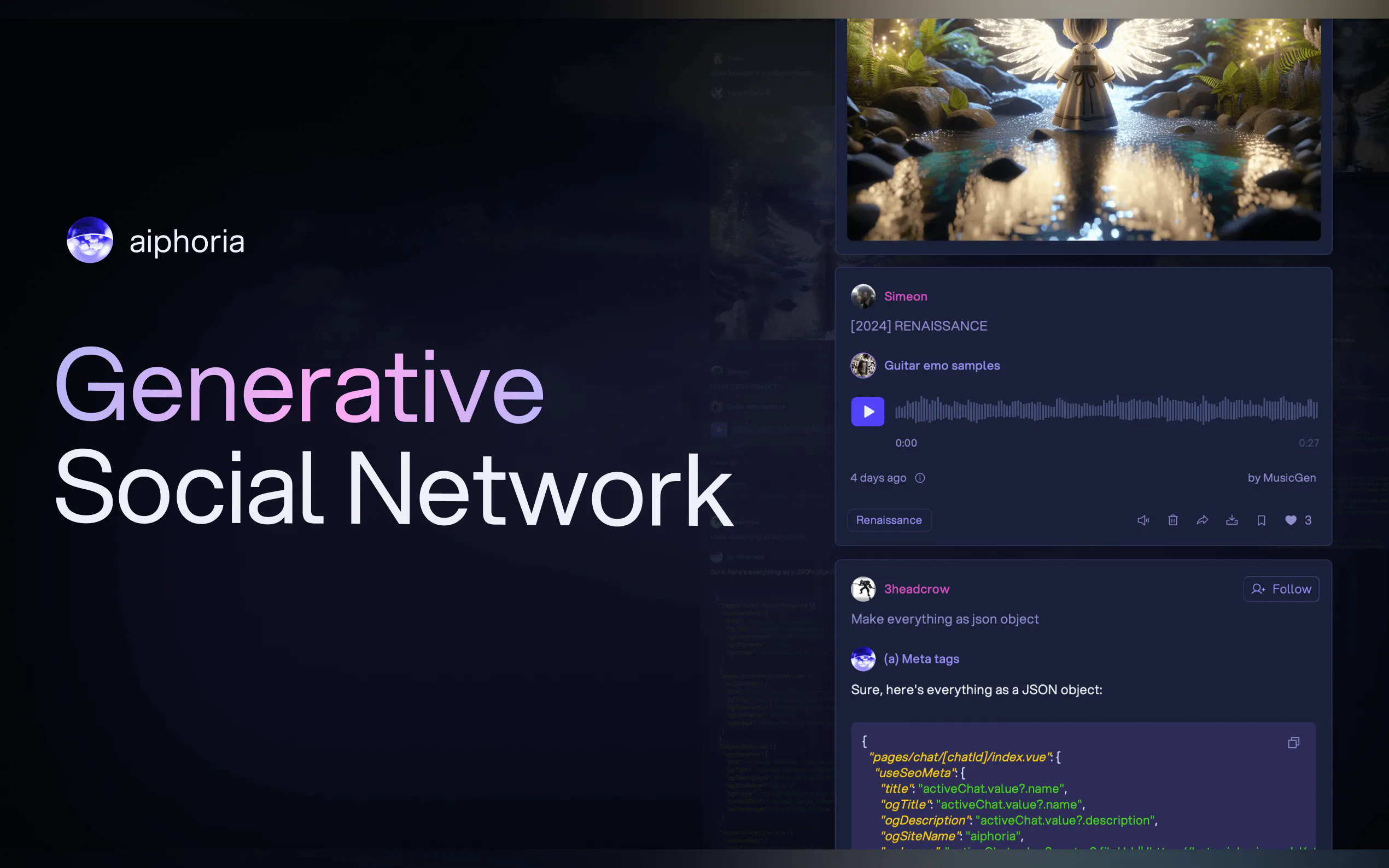
Task: Download the audio with download icon
Action: click(1232, 520)
